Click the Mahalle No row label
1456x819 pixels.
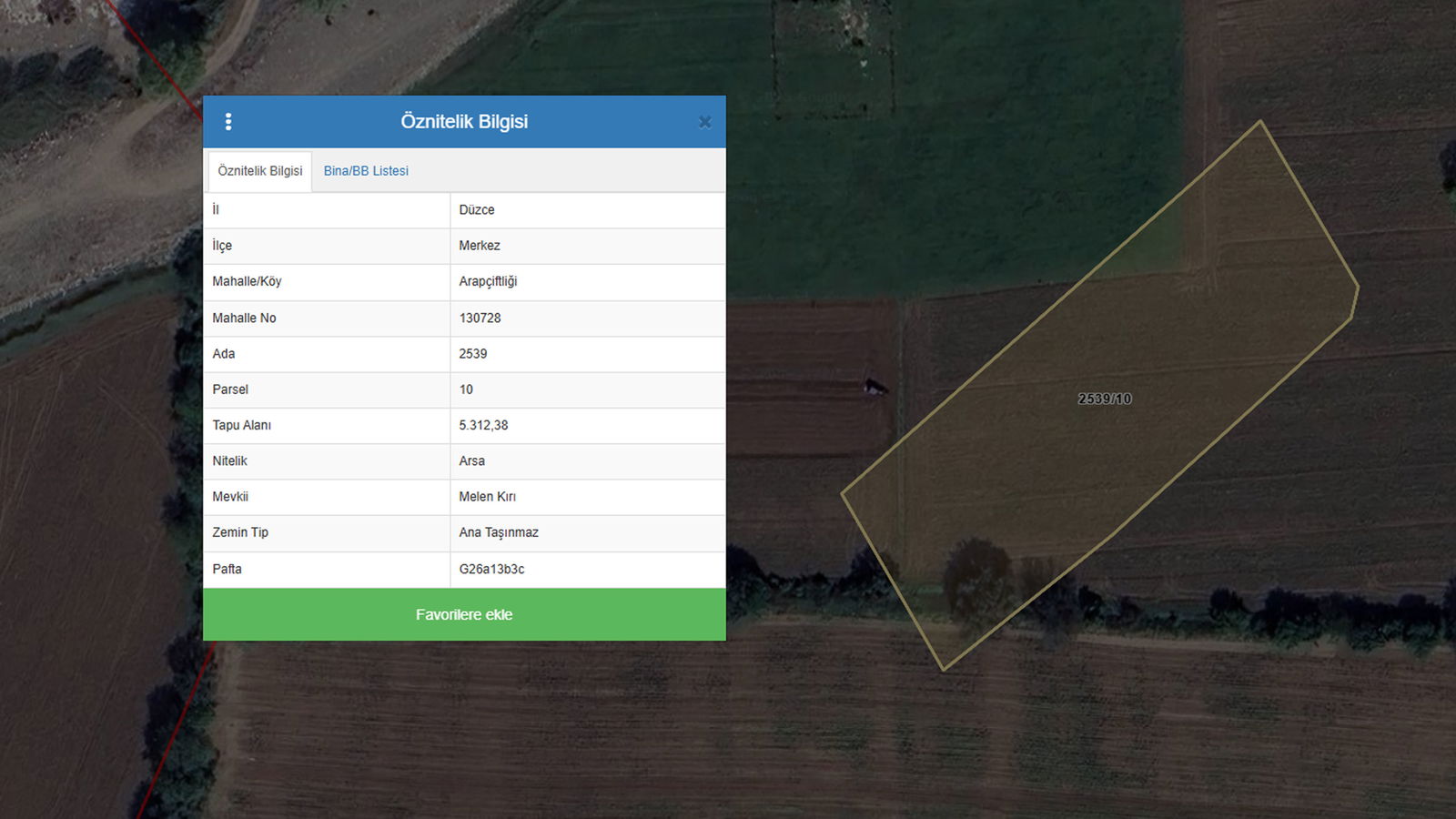tap(244, 318)
